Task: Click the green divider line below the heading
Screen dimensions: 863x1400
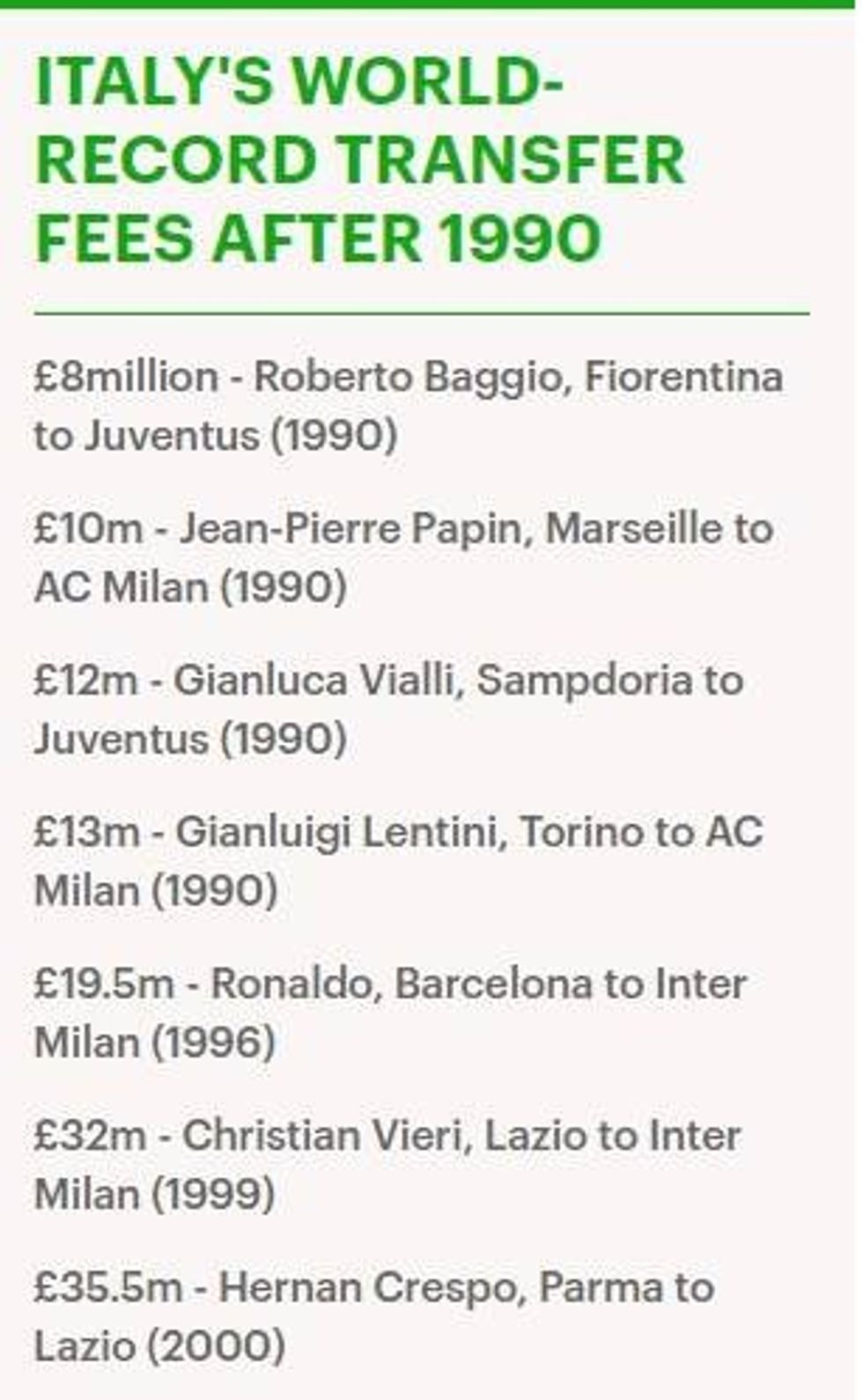Action: pos(421,313)
